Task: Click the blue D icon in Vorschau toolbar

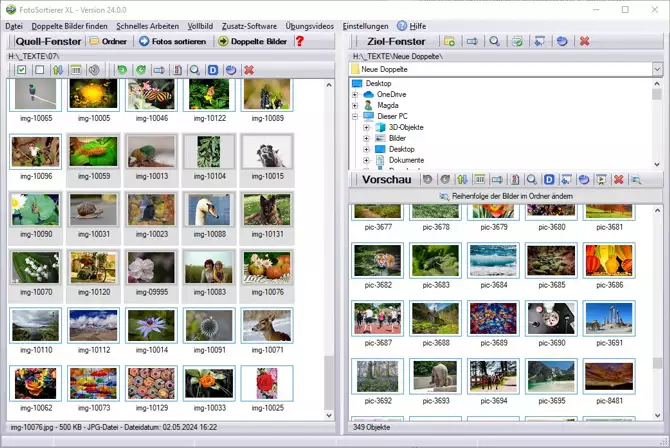Action: [x=549, y=180]
